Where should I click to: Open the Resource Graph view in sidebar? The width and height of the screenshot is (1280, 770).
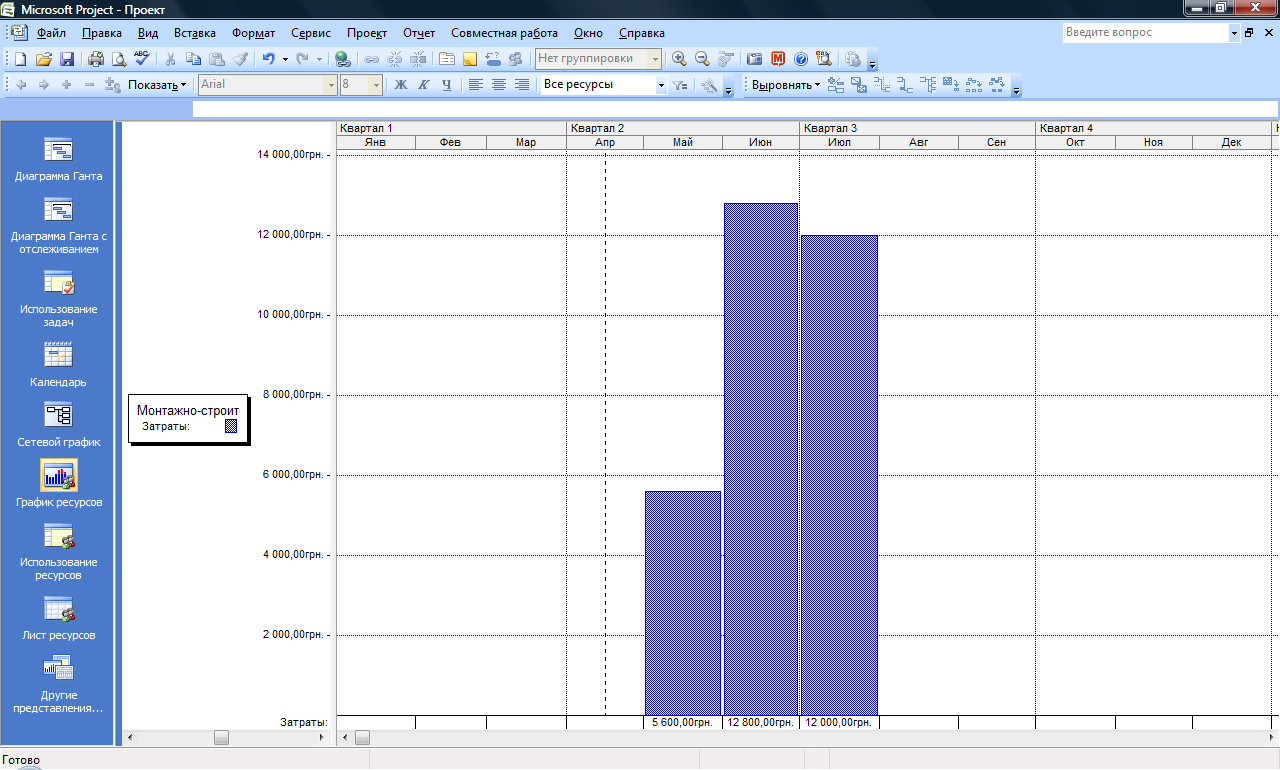pyautogui.click(x=59, y=484)
